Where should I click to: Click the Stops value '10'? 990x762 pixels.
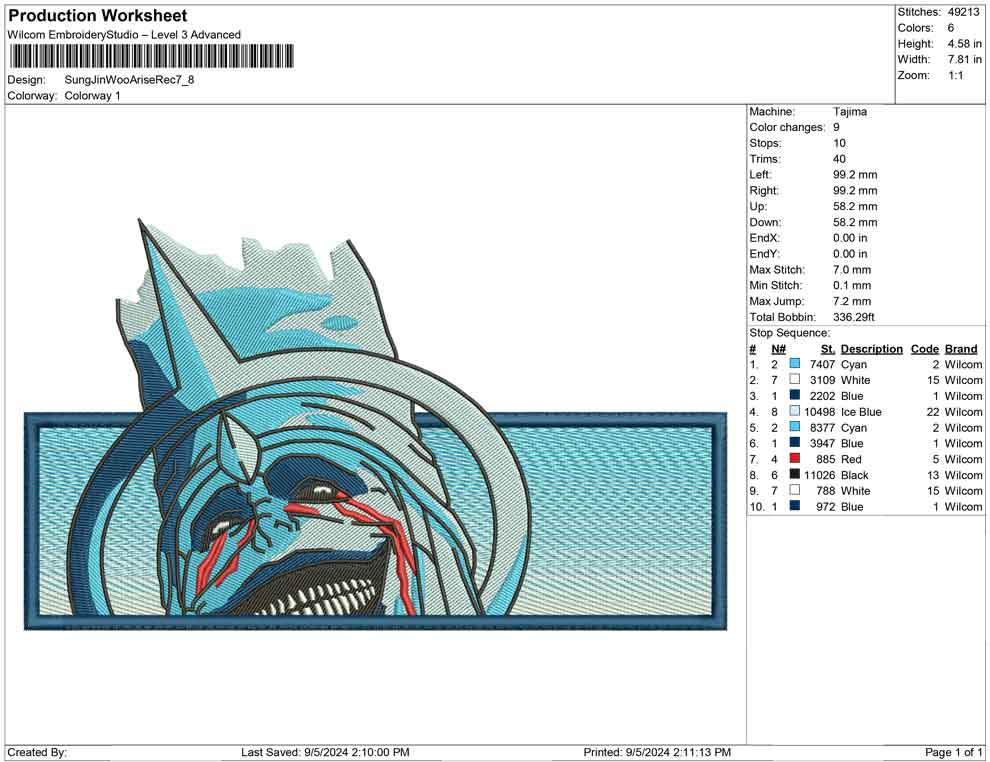pos(839,143)
